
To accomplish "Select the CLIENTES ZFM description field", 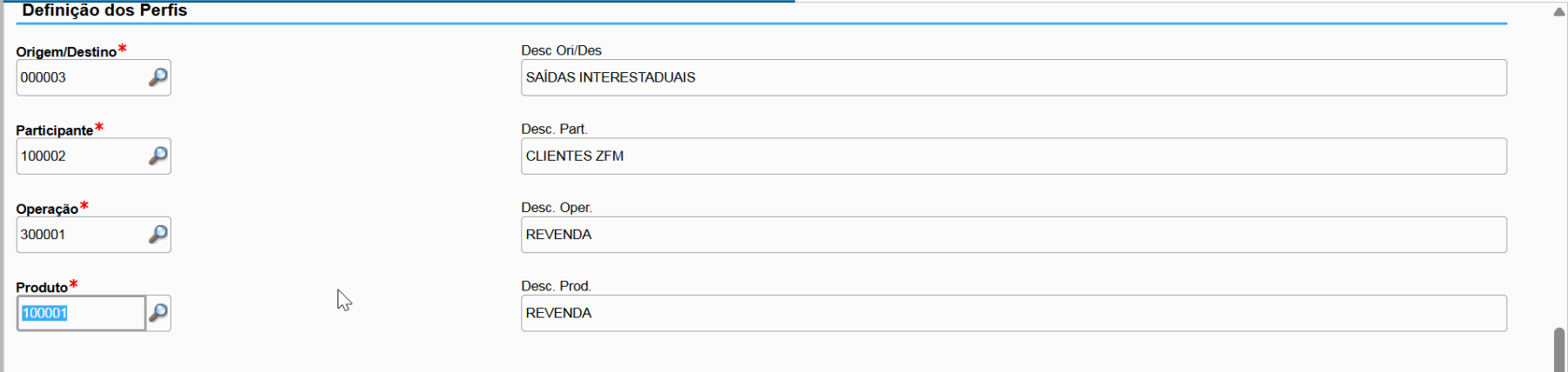I will [x=1013, y=156].
